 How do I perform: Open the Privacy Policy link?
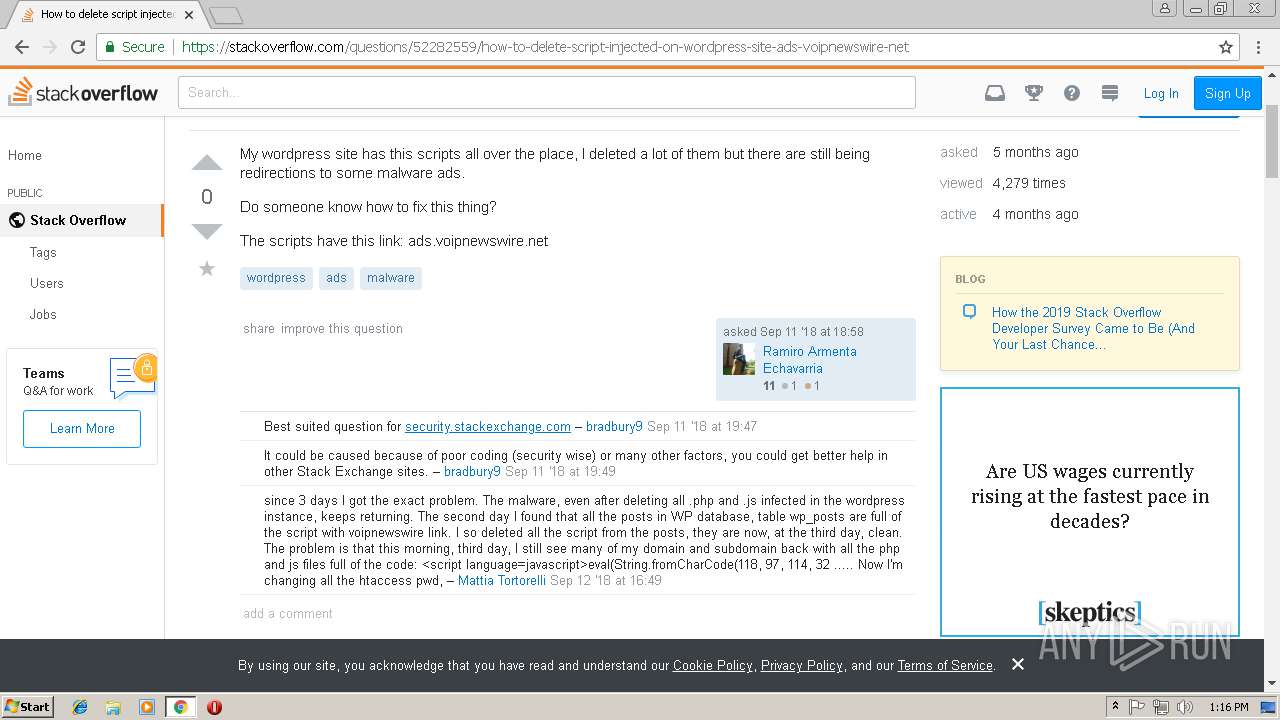coord(802,665)
